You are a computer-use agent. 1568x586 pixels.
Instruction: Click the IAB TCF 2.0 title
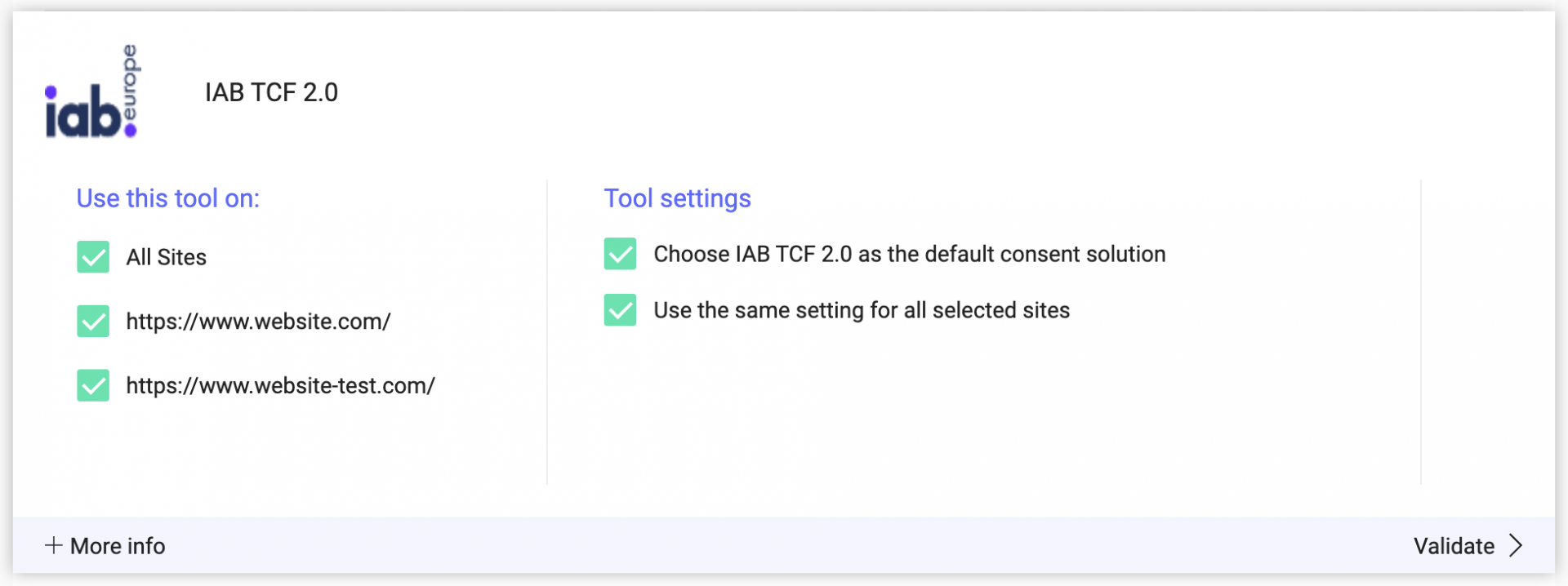click(271, 92)
